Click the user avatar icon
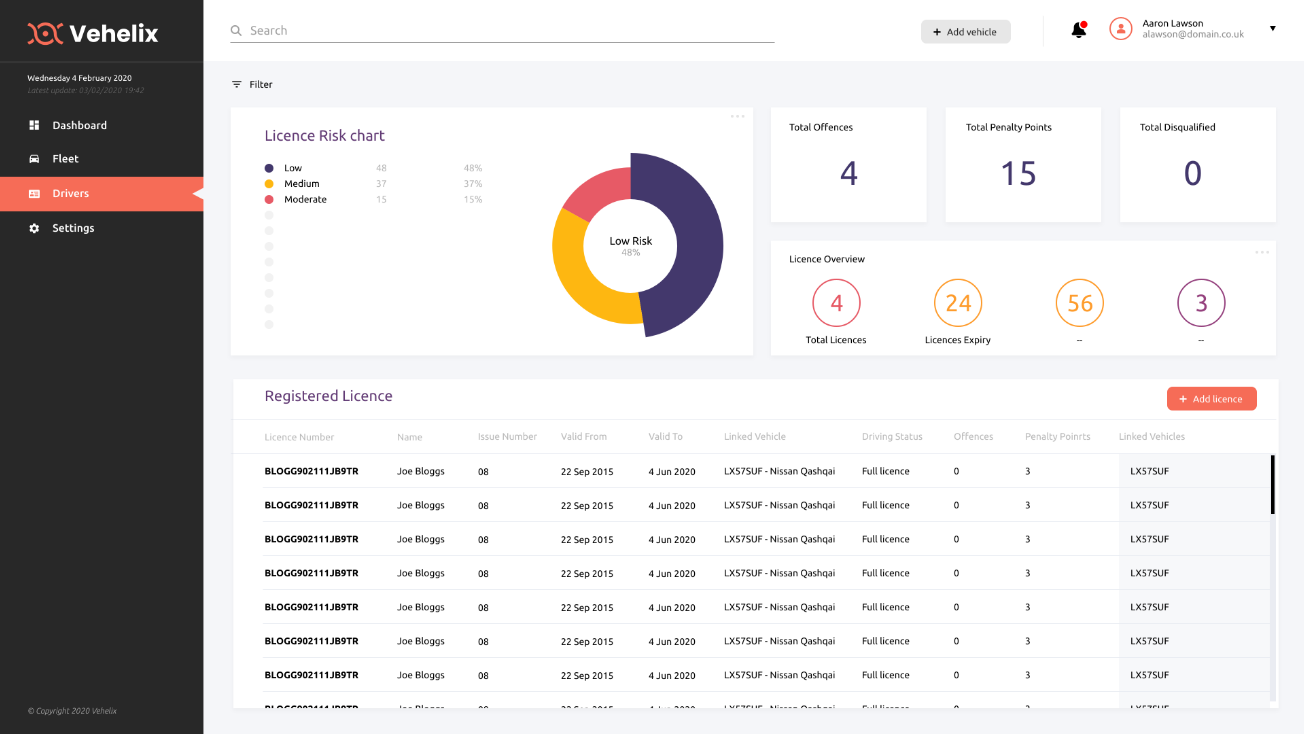This screenshot has width=1304, height=734. (1120, 29)
